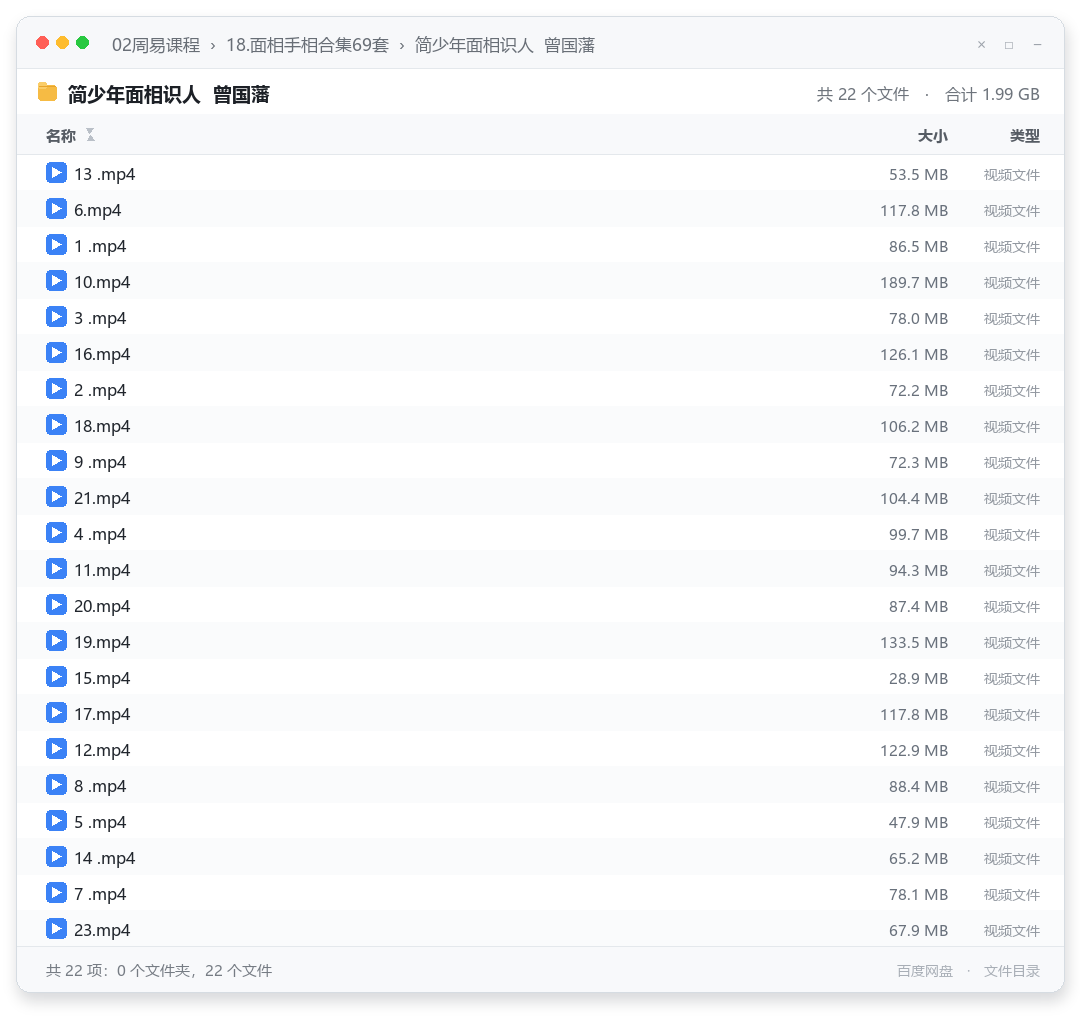Select the video icon for 21.mp4

pyautogui.click(x=56, y=497)
